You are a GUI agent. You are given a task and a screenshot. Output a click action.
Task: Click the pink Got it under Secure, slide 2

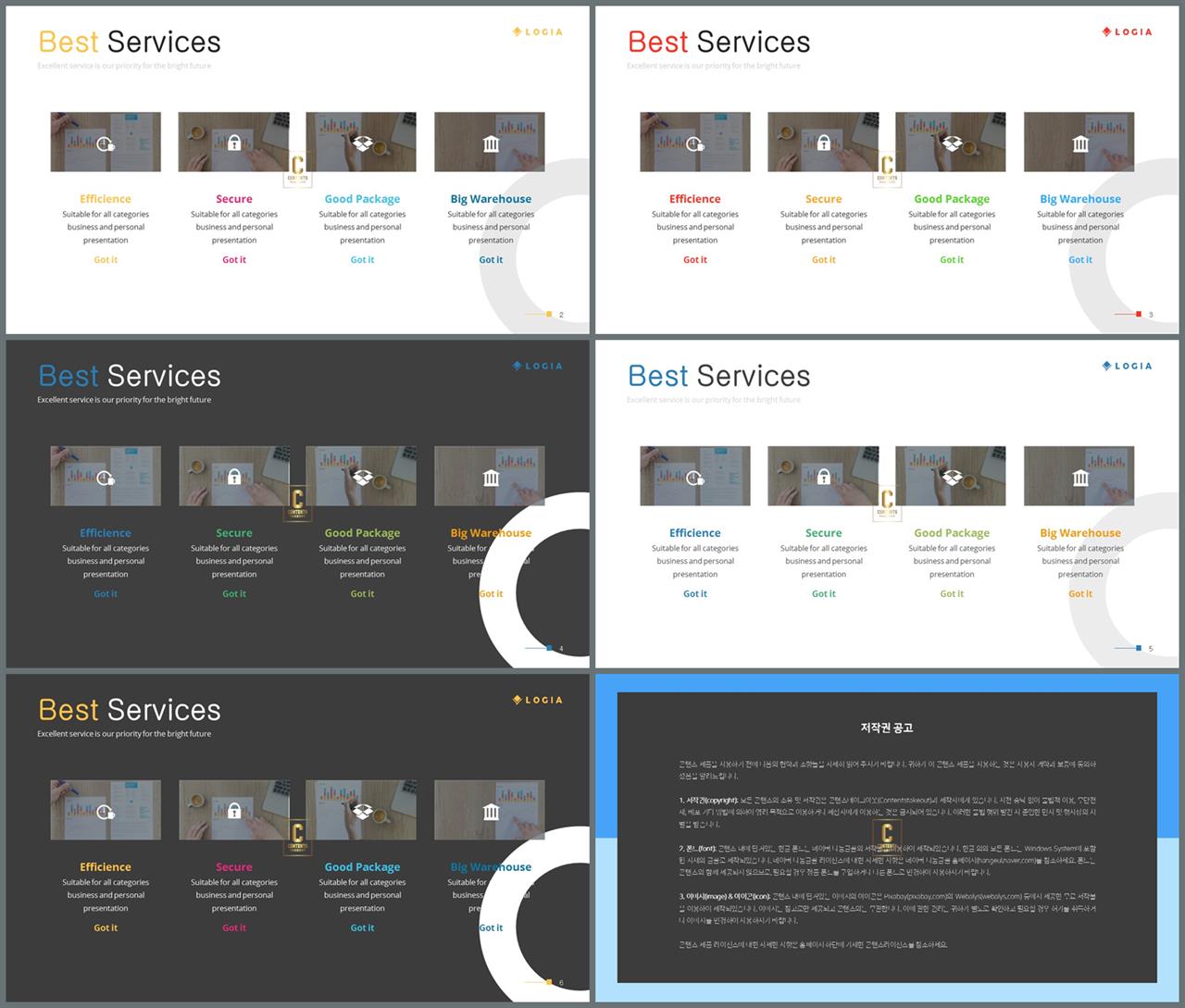[234, 260]
